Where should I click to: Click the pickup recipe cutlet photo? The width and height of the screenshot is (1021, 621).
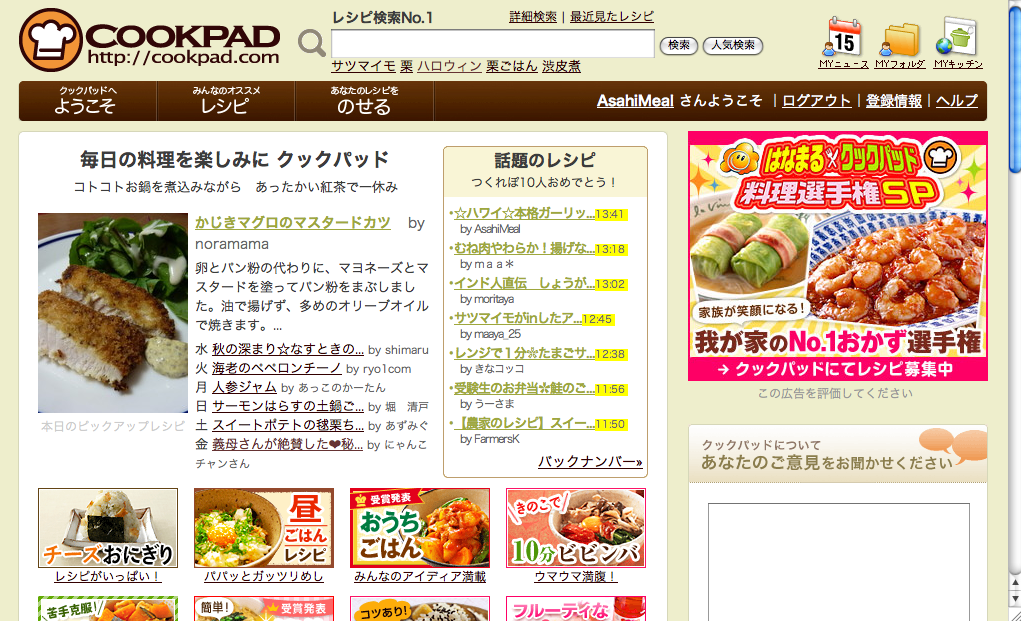click(113, 313)
